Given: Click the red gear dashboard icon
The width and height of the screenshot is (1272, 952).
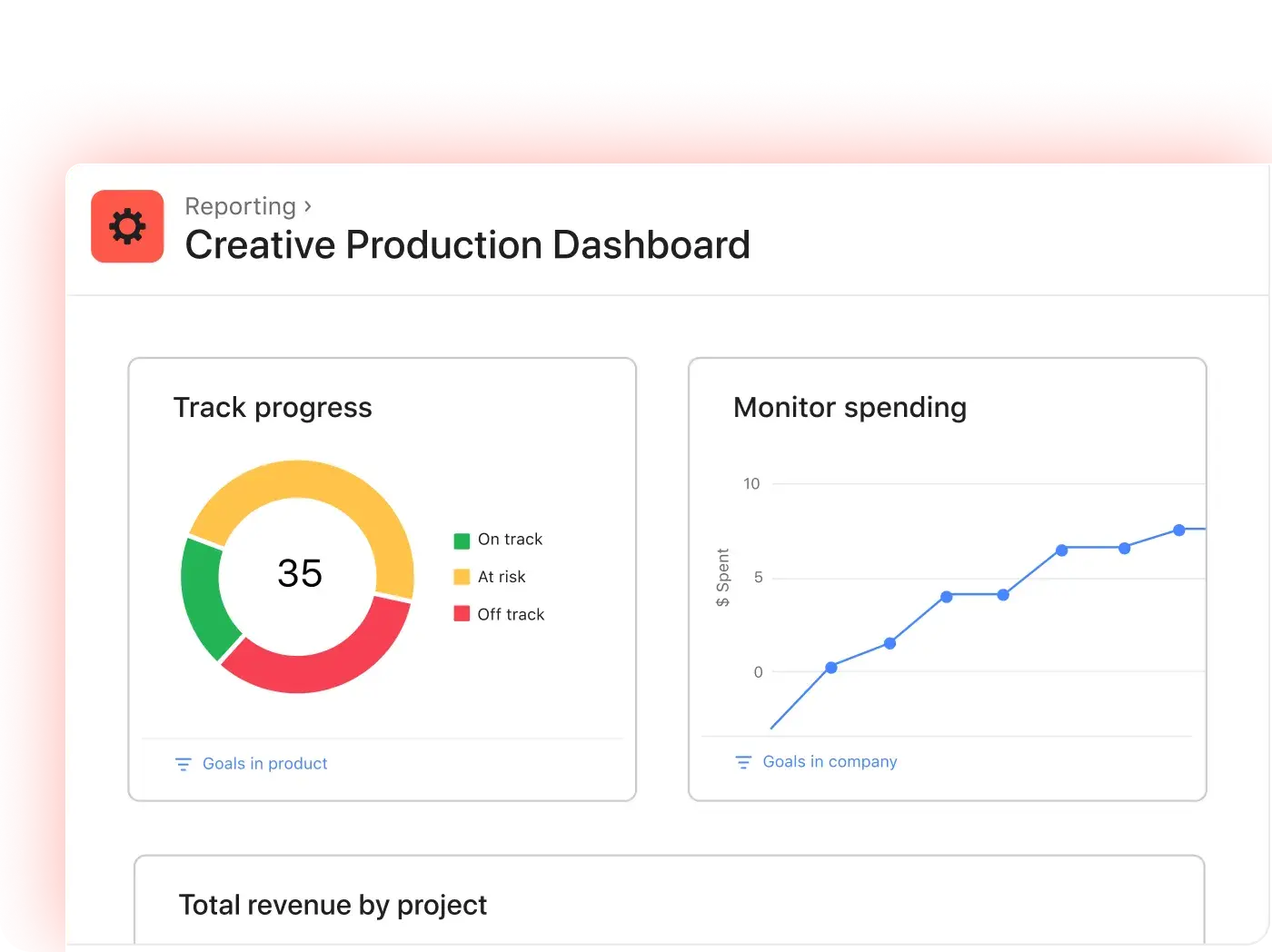Looking at the screenshot, I should pyautogui.click(x=127, y=226).
